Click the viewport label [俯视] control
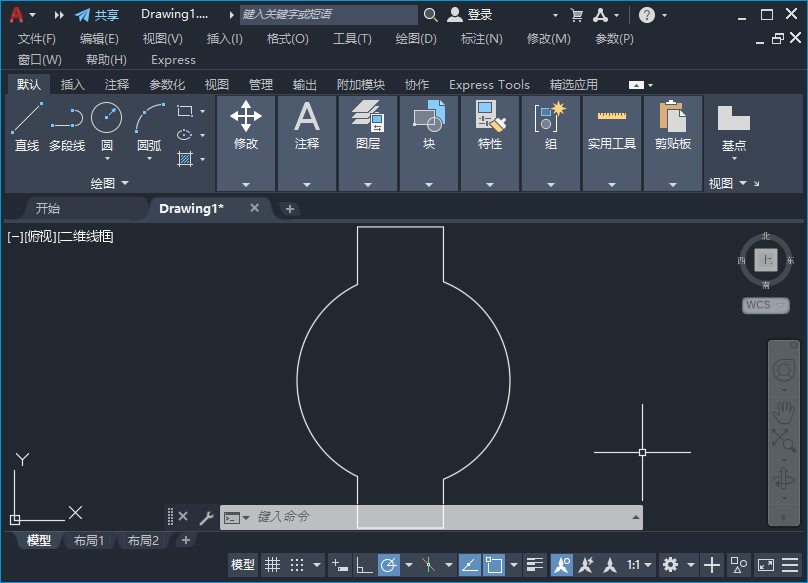The width and height of the screenshot is (808, 583). point(41,237)
